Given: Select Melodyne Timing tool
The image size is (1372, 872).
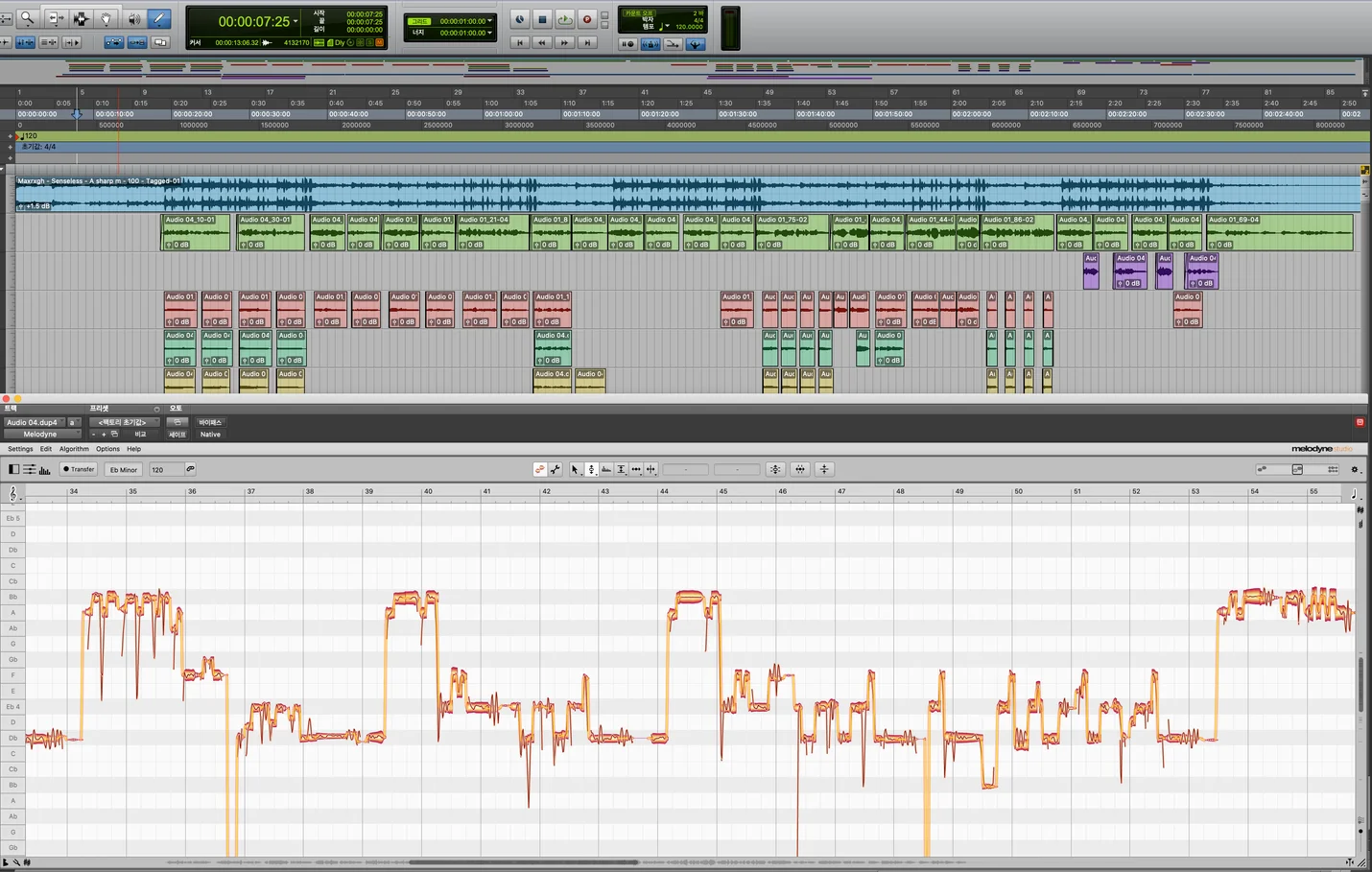Looking at the screenshot, I should [636, 469].
